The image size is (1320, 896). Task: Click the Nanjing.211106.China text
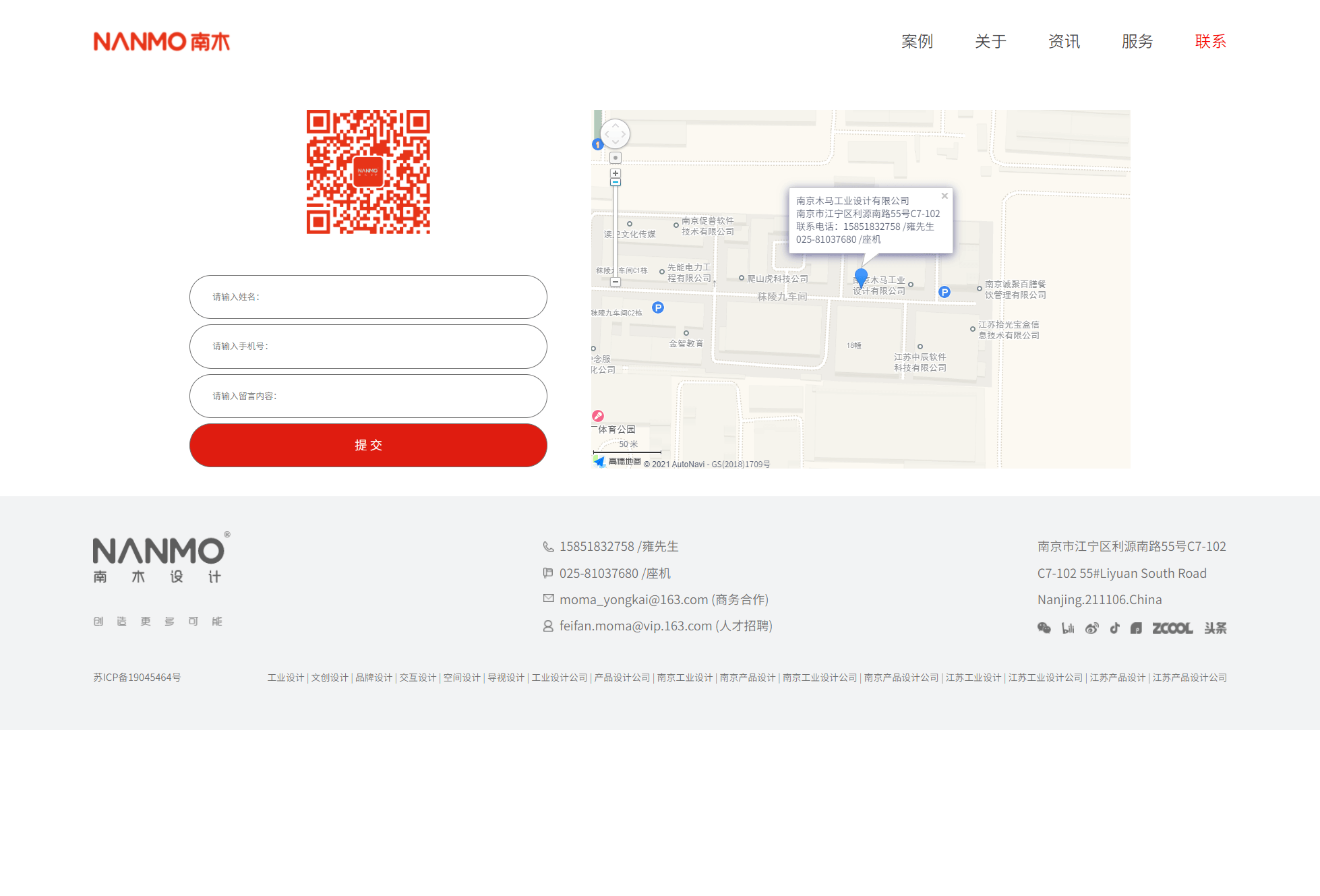click(1100, 600)
